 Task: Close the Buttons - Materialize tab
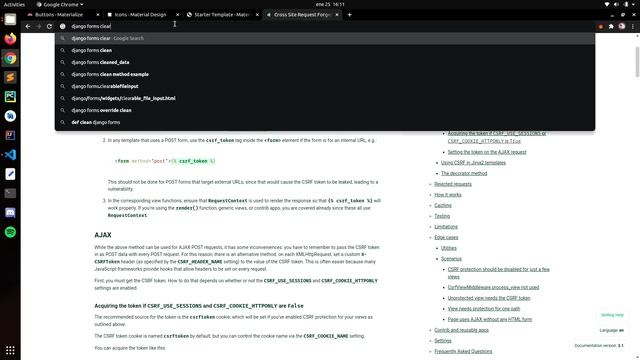pyautogui.click(x=98, y=15)
